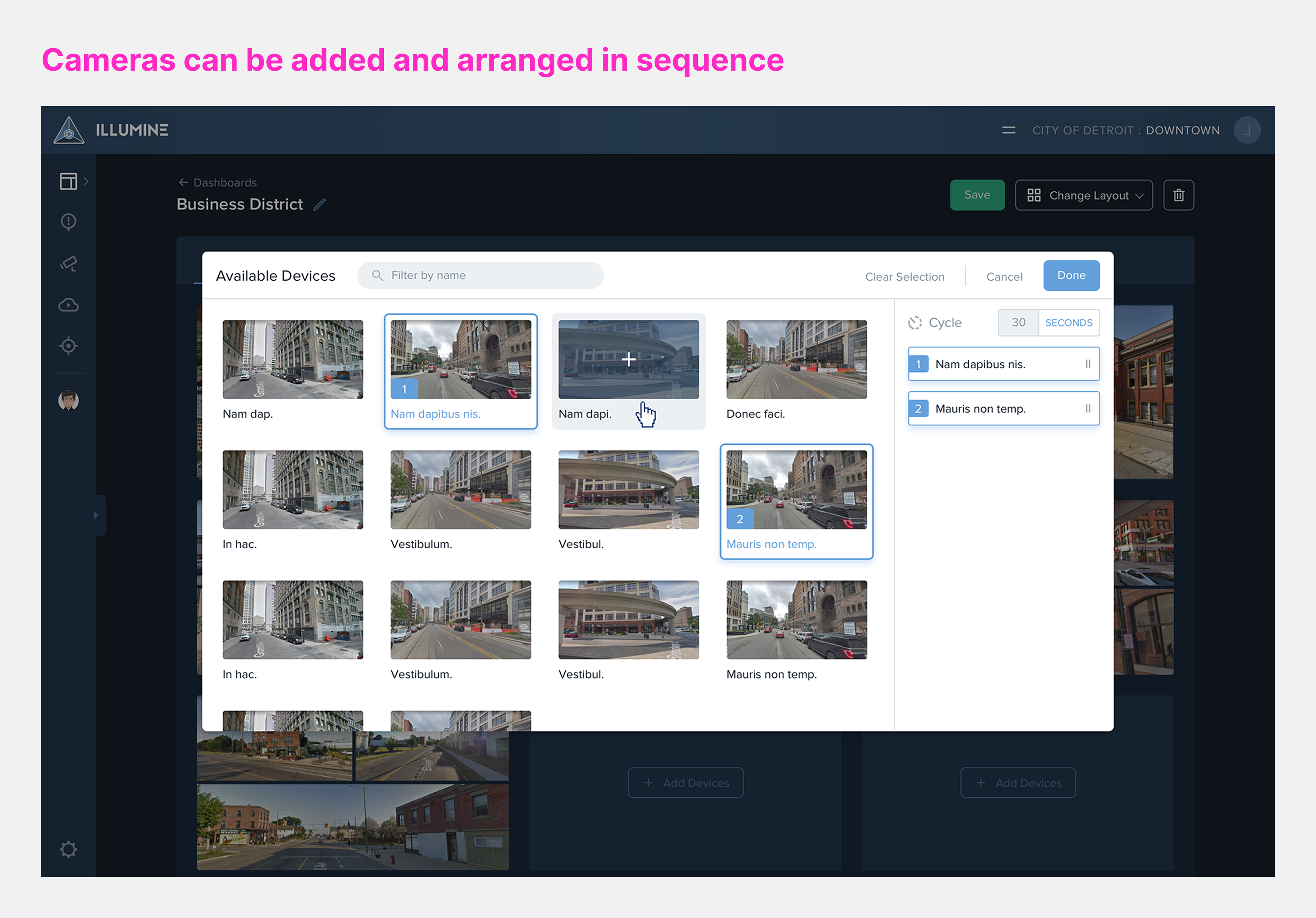
Task: Click the 30 cycle duration field
Action: pyautogui.click(x=1018, y=322)
